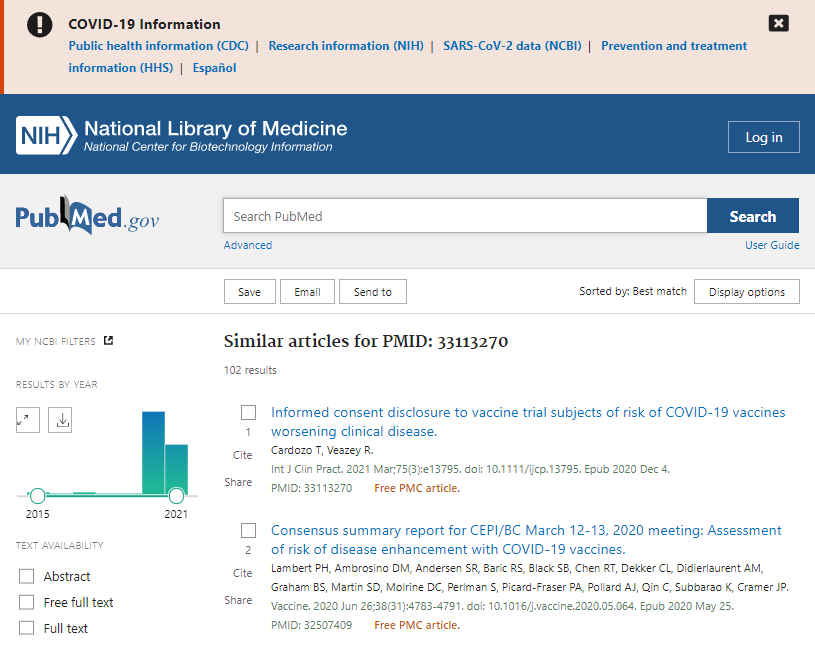The height and width of the screenshot is (648, 815).
Task: Click the 2015 year slider handle
Action: (37, 496)
